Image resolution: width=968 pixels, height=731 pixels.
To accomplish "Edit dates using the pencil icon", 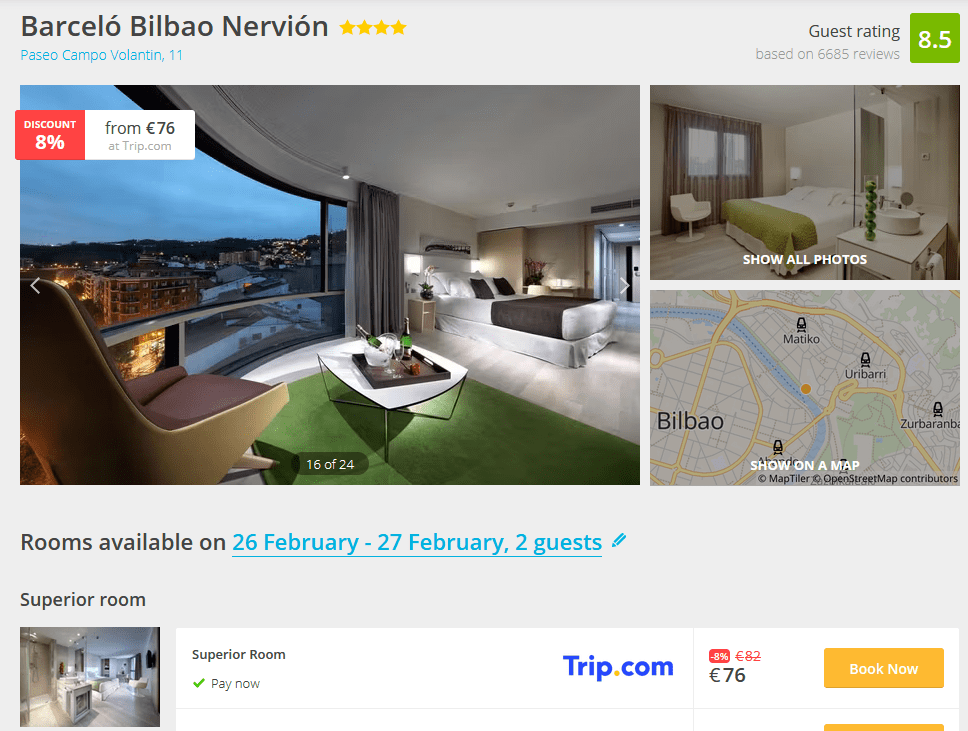I will pos(619,541).
